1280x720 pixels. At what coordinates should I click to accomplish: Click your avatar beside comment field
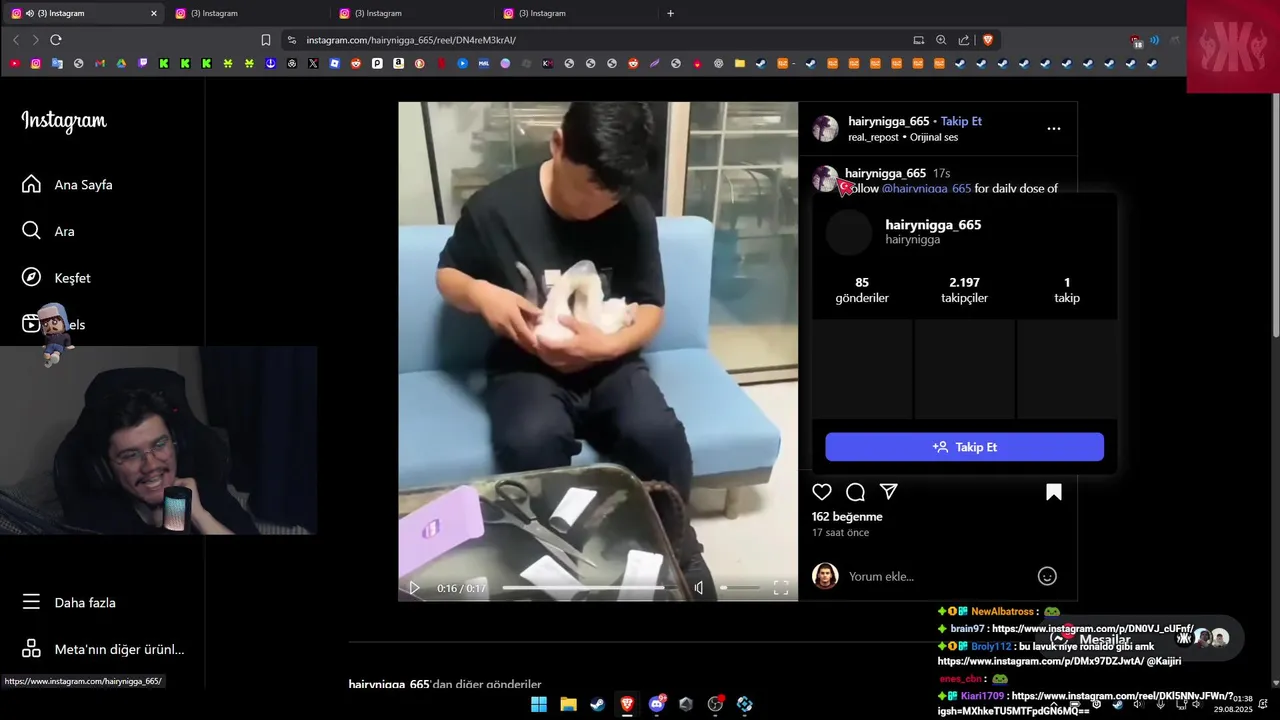click(825, 576)
